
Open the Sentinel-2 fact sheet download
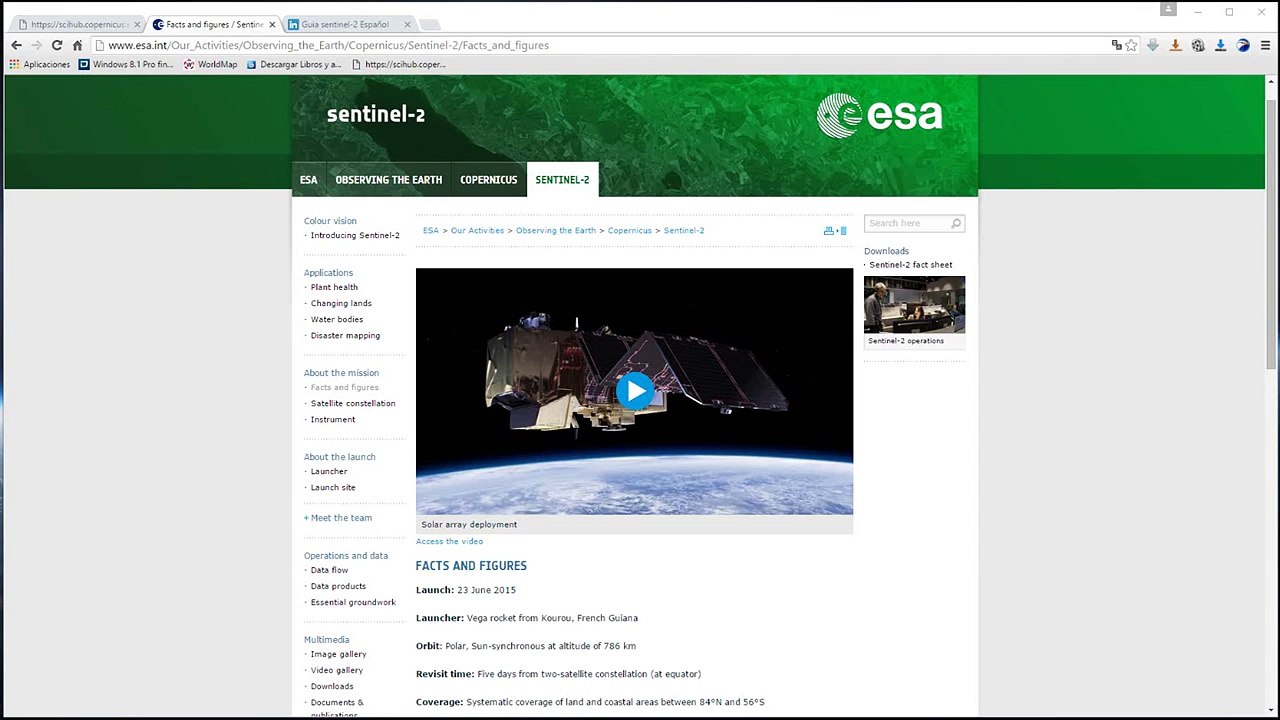(x=910, y=265)
